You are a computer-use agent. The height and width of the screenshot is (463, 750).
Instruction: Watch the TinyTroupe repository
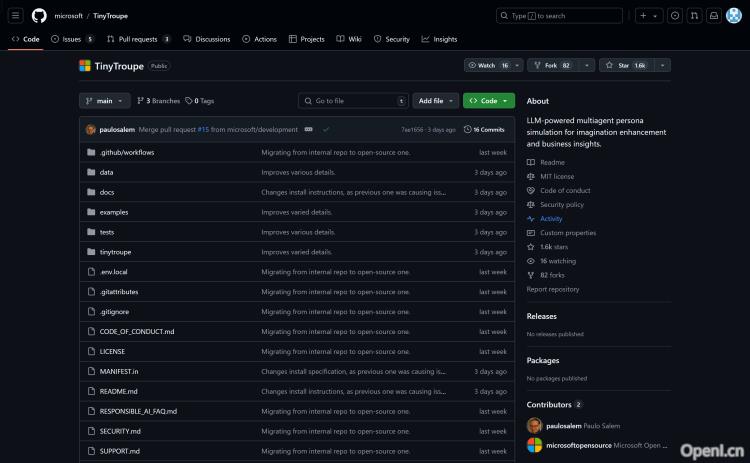487,65
